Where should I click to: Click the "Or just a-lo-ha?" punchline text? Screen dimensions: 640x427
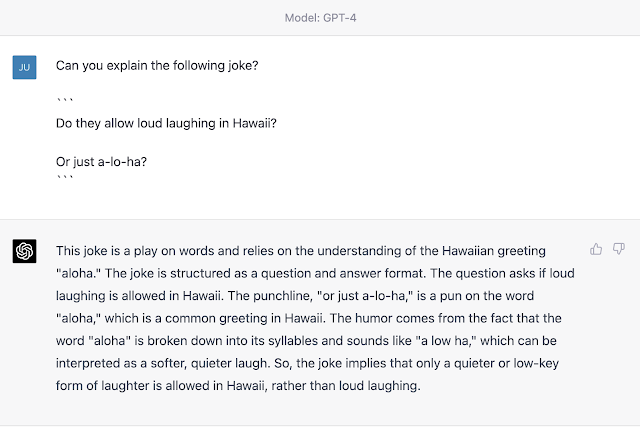coord(102,162)
